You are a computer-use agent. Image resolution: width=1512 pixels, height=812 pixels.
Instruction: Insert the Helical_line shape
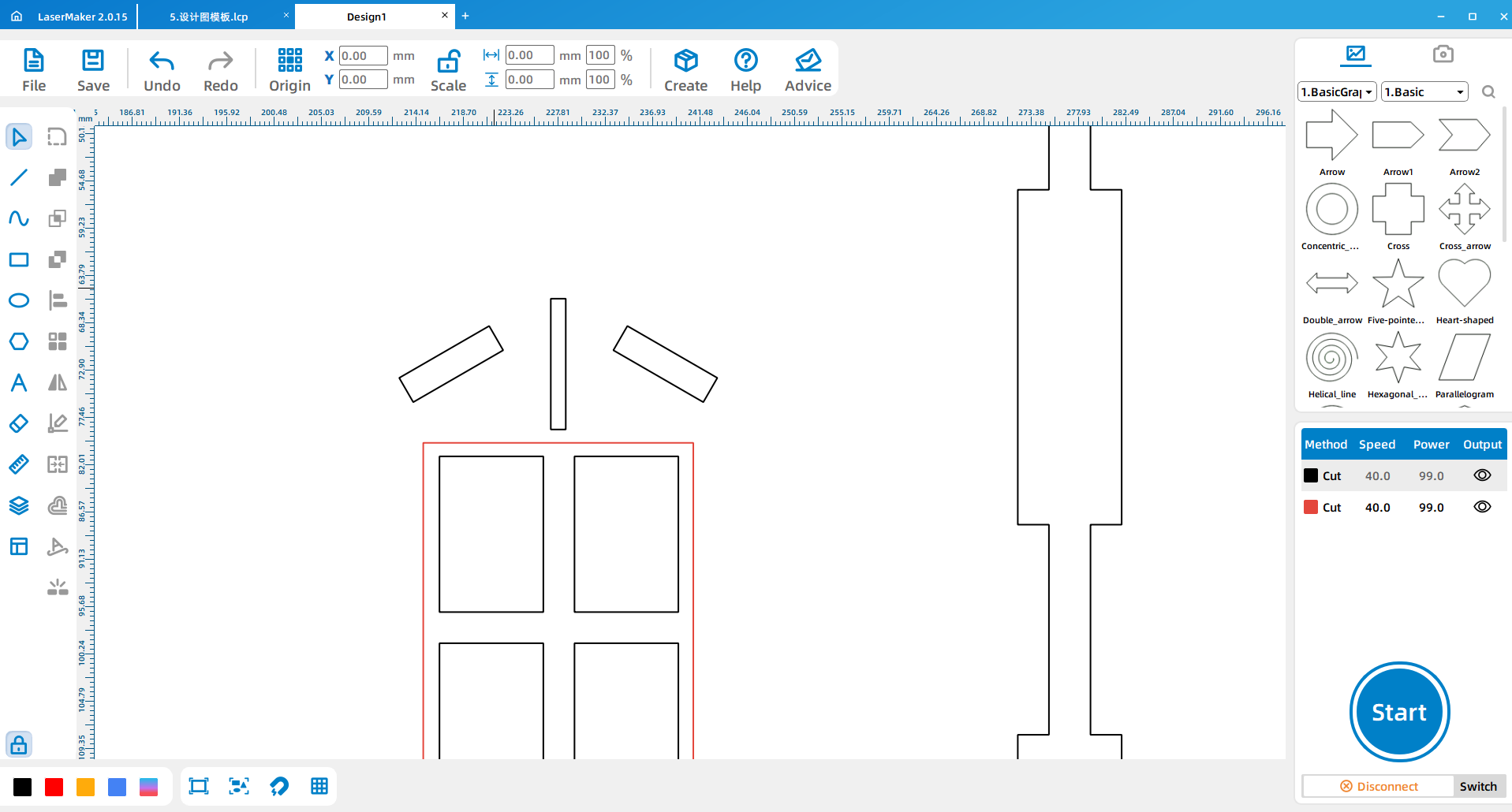point(1332,364)
